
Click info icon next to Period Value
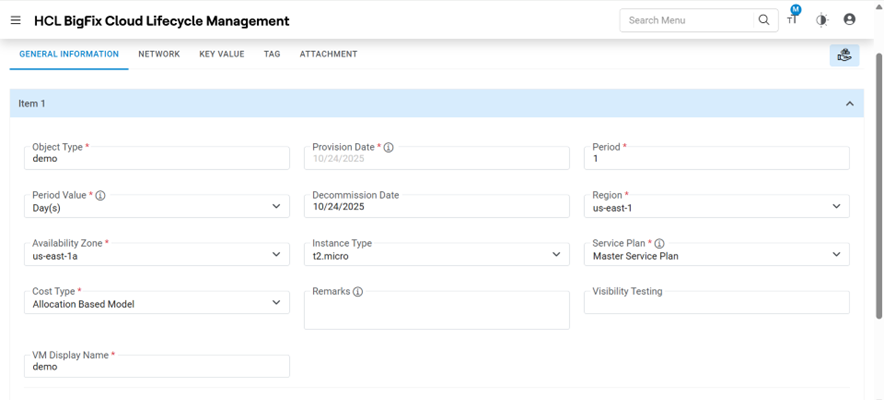[100, 196]
